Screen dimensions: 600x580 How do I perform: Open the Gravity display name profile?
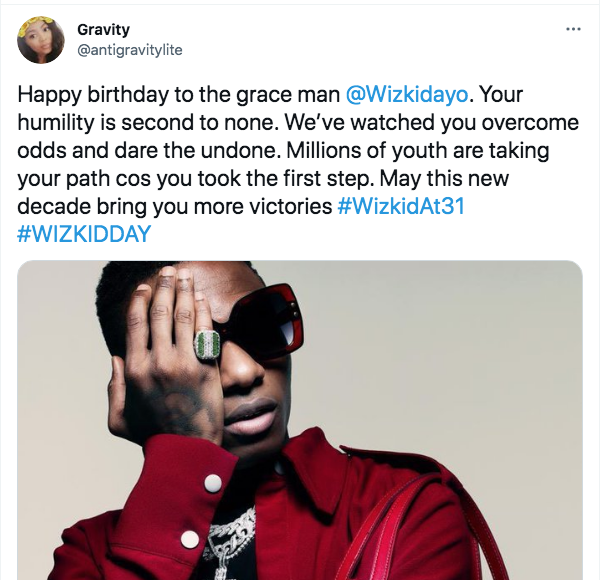coord(101,30)
